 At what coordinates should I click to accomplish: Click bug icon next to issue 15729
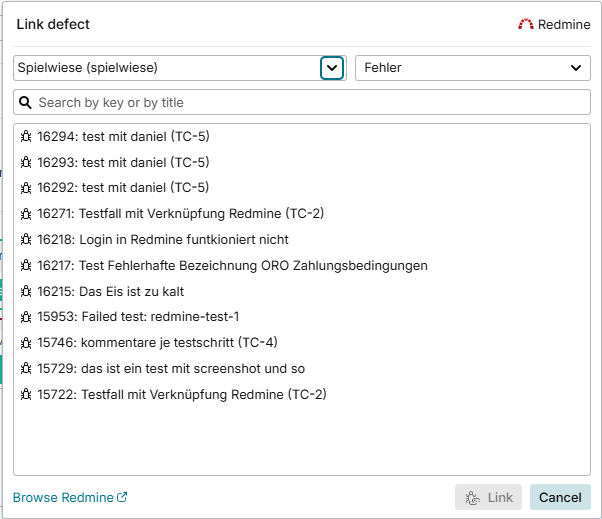pyautogui.click(x=26, y=369)
